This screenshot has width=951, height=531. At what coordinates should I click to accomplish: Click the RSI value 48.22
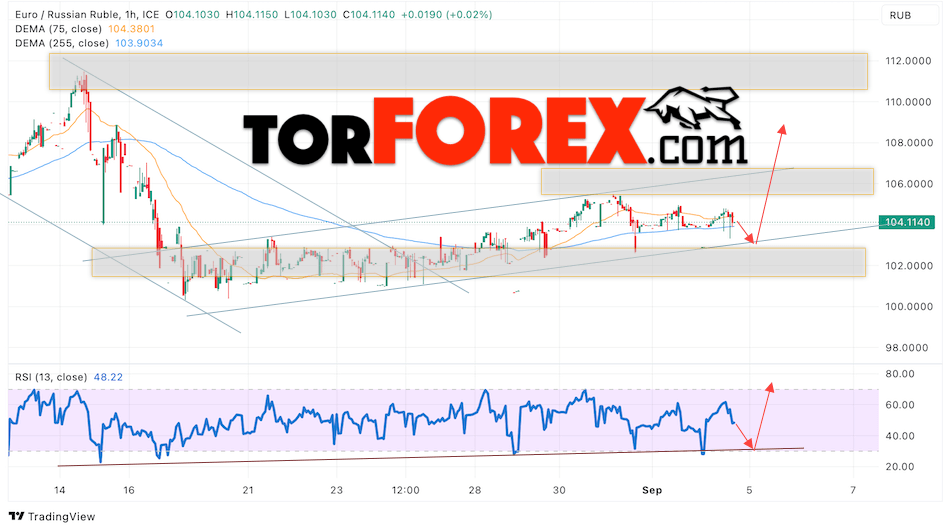coord(109,377)
